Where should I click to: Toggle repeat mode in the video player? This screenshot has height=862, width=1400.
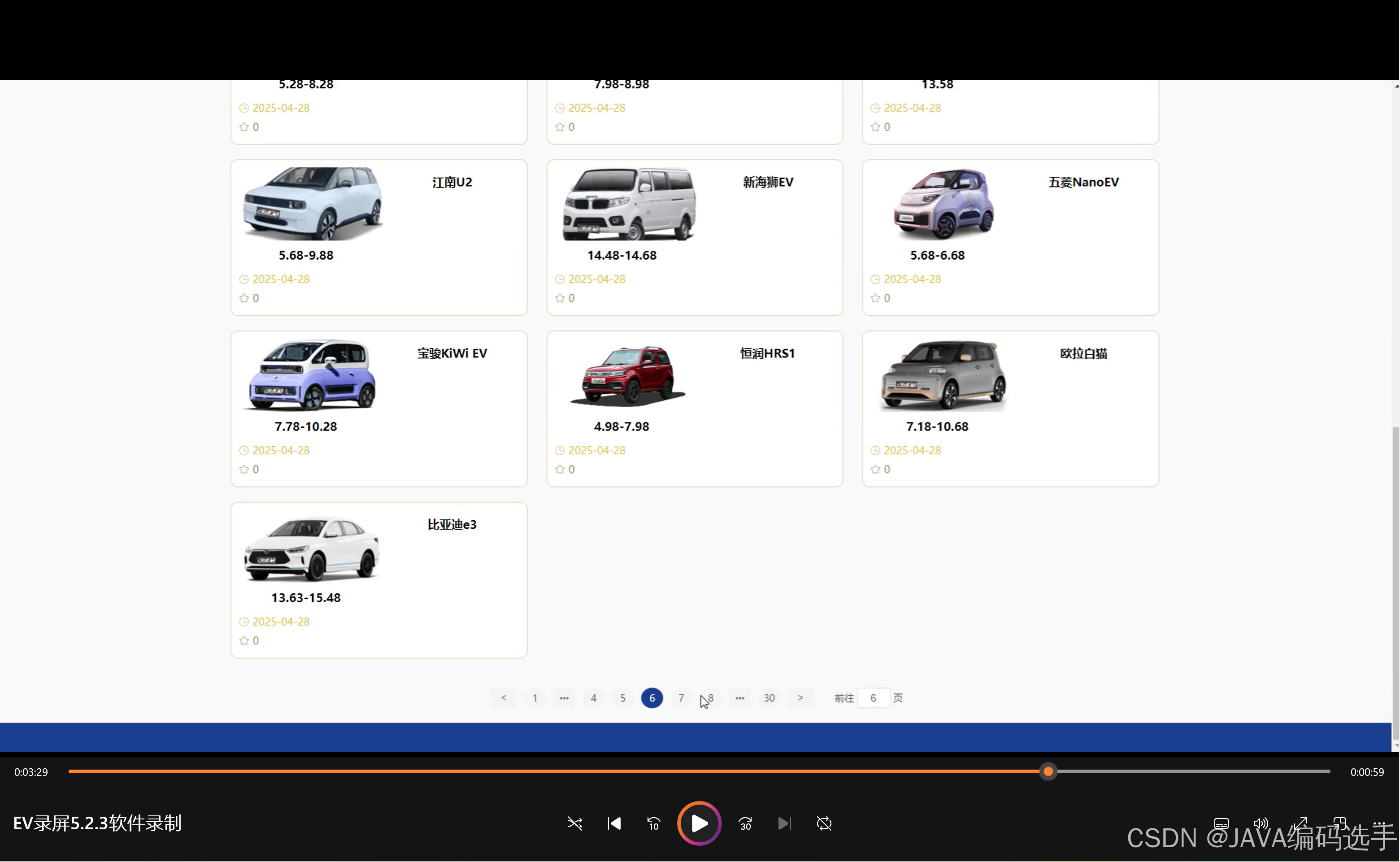coord(824,824)
